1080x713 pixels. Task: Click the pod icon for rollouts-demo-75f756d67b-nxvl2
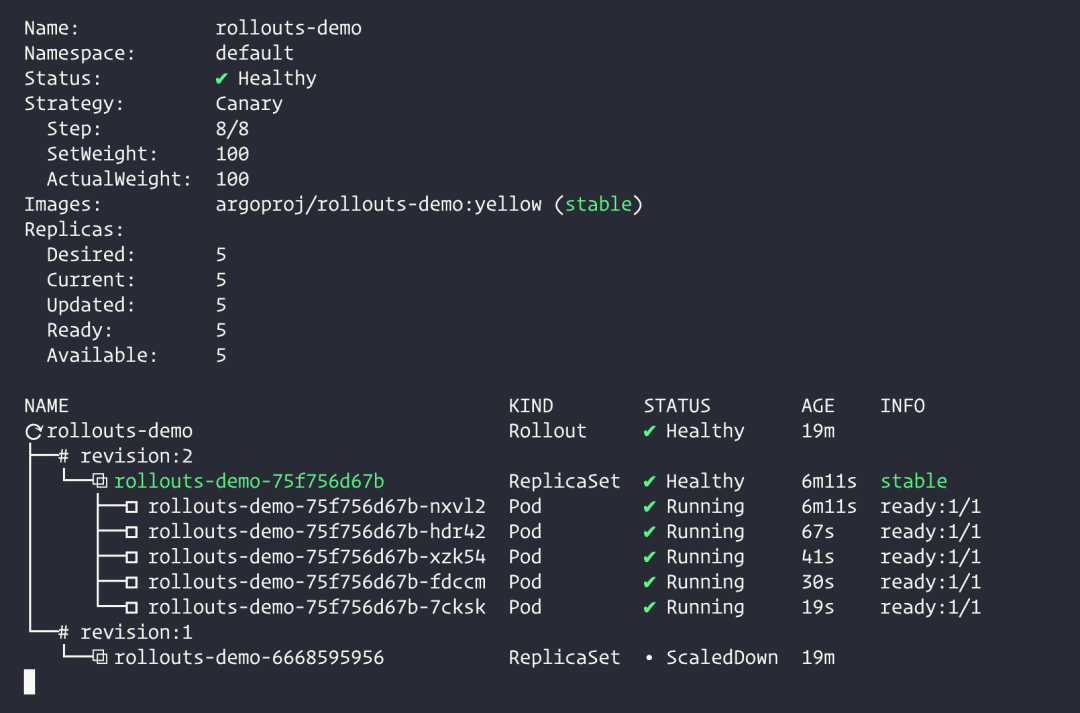(132, 507)
